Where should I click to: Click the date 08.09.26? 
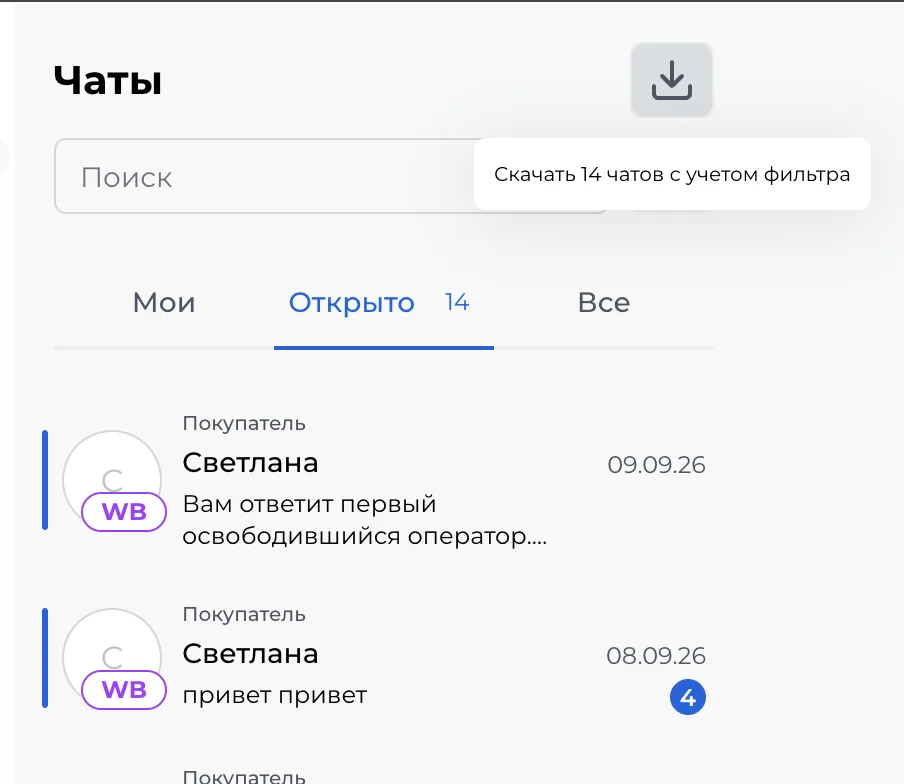[x=656, y=655]
